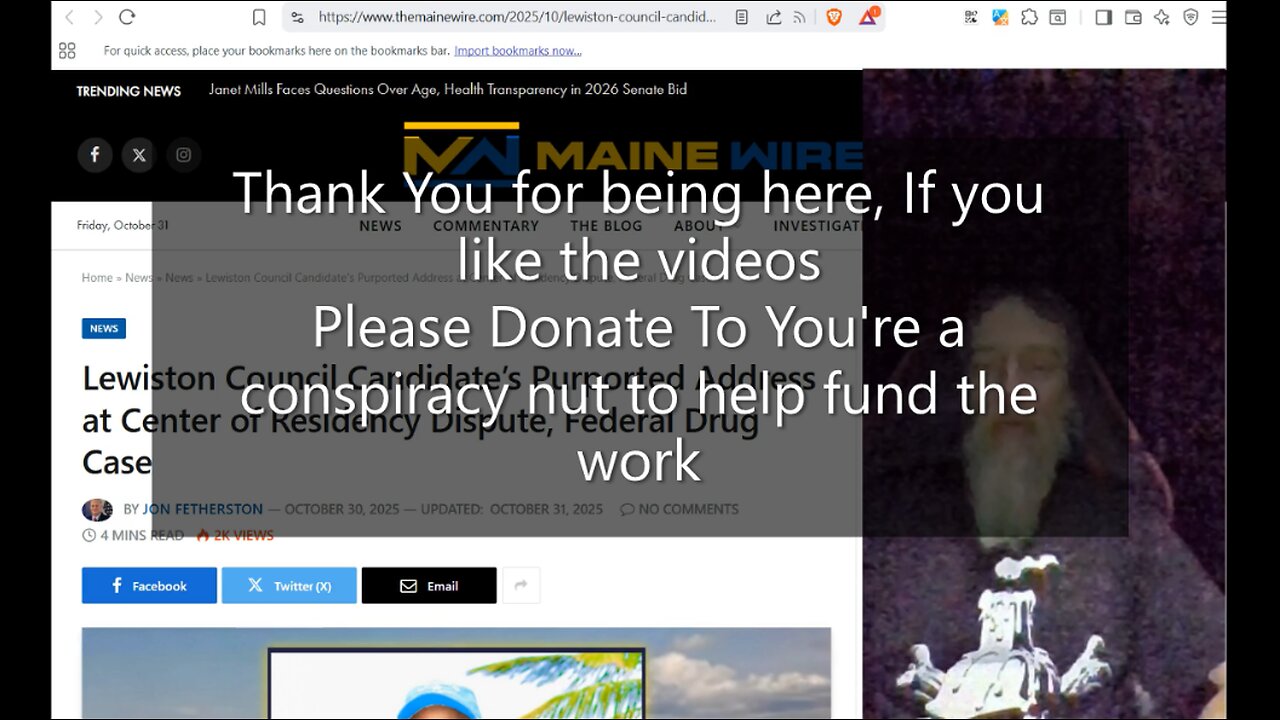The image size is (1280, 720).
Task: Click the Lewiston Council Candidate article headline
Action: click(x=448, y=420)
